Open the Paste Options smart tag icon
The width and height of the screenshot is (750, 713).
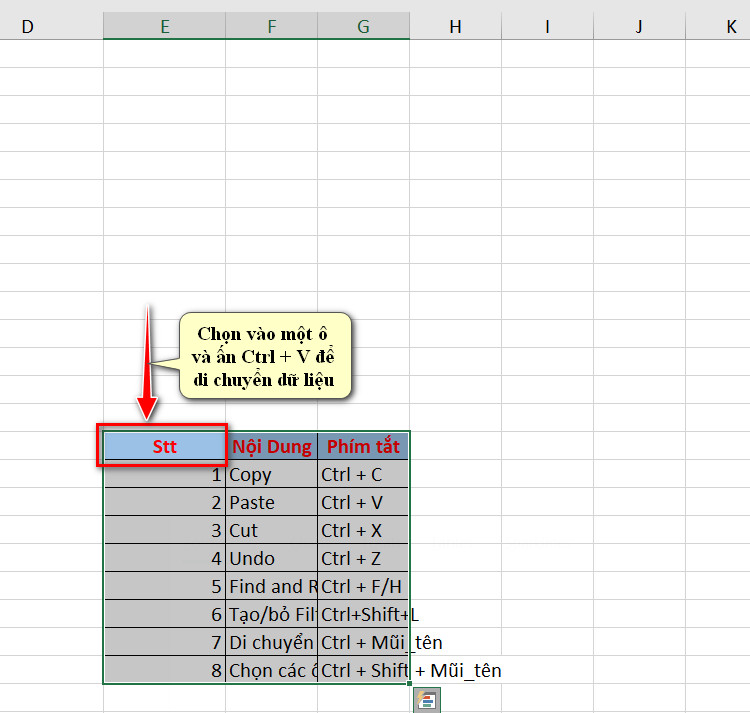pyautogui.click(x=427, y=701)
